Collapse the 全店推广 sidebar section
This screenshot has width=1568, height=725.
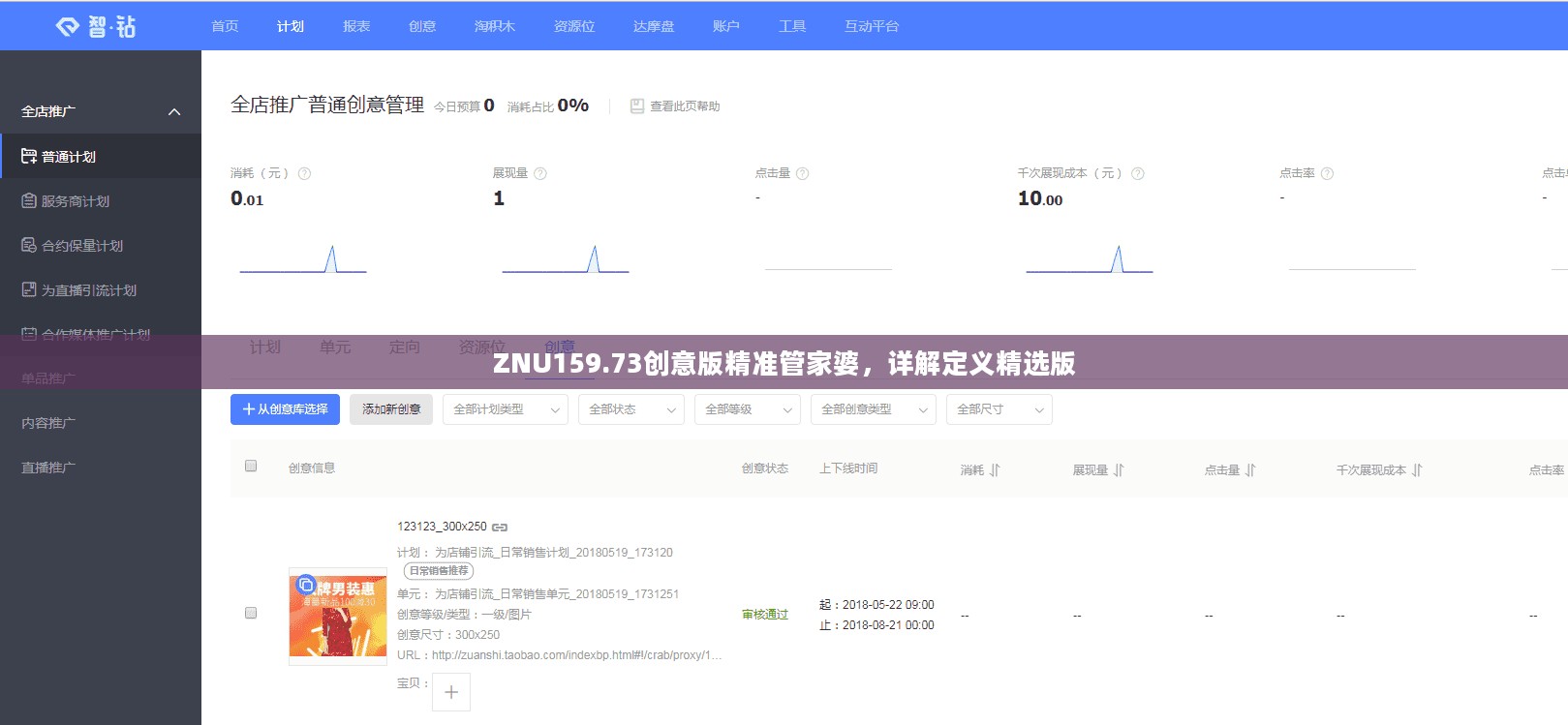(174, 111)
